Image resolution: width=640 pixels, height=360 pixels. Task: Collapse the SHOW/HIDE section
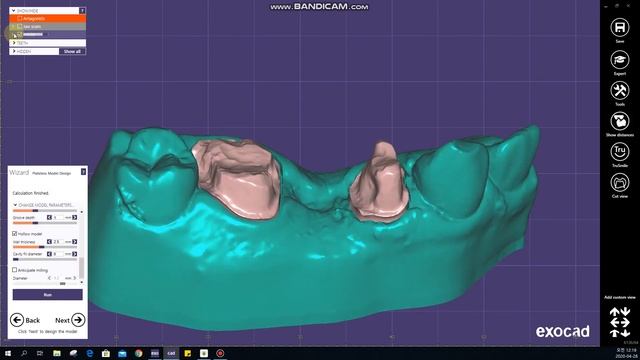point(13,11)
